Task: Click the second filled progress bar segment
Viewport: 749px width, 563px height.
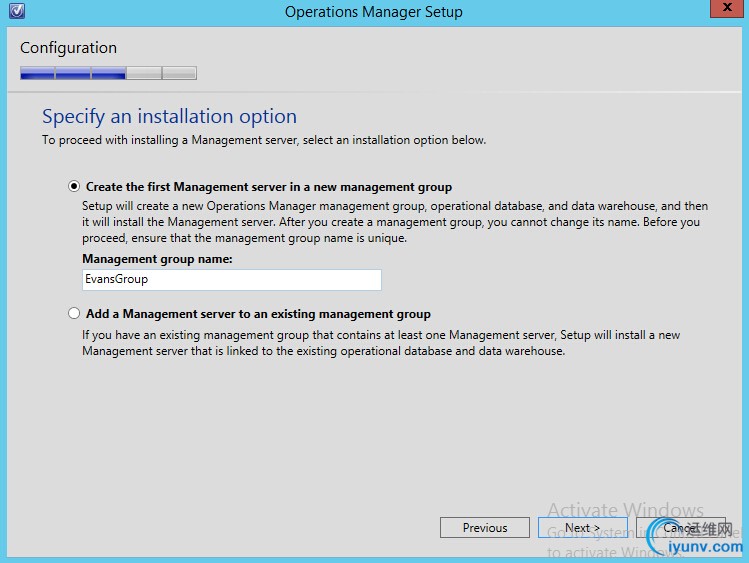Action: click(73, 73)
